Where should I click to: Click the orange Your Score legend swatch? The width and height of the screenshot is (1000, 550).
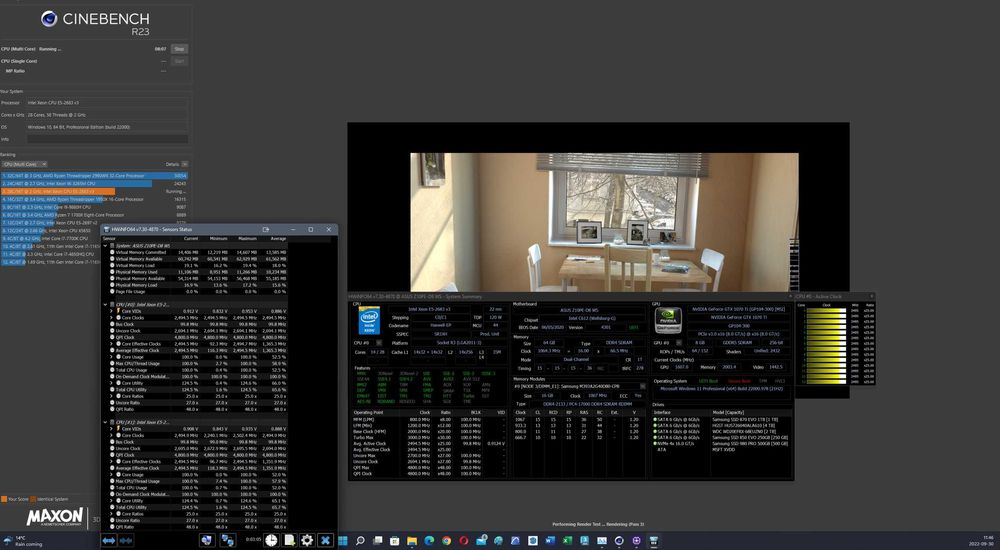coord(4,499)
